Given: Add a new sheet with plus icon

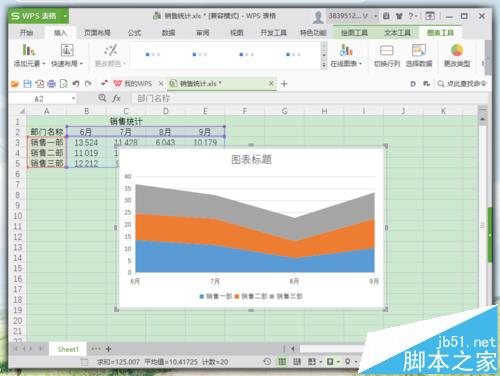Looking at the screenshot, I should [108, 349].
